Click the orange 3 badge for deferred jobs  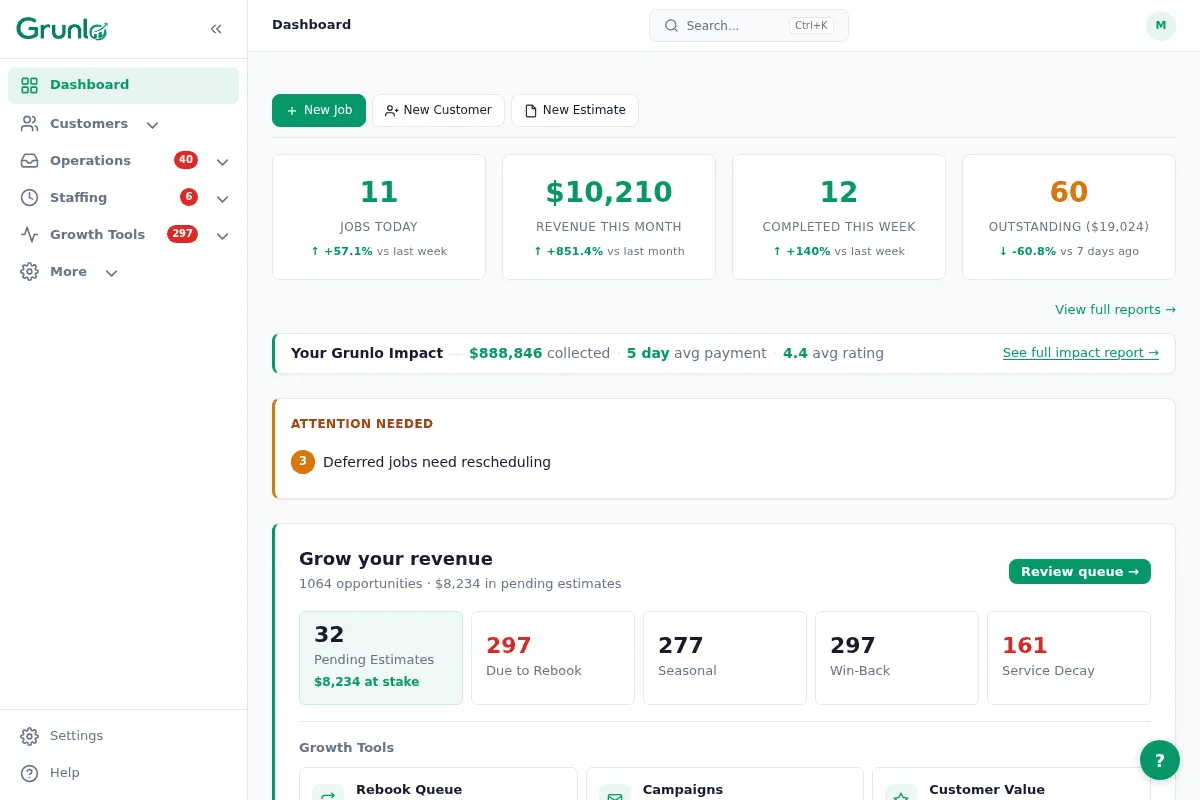(x=303, y=462)
